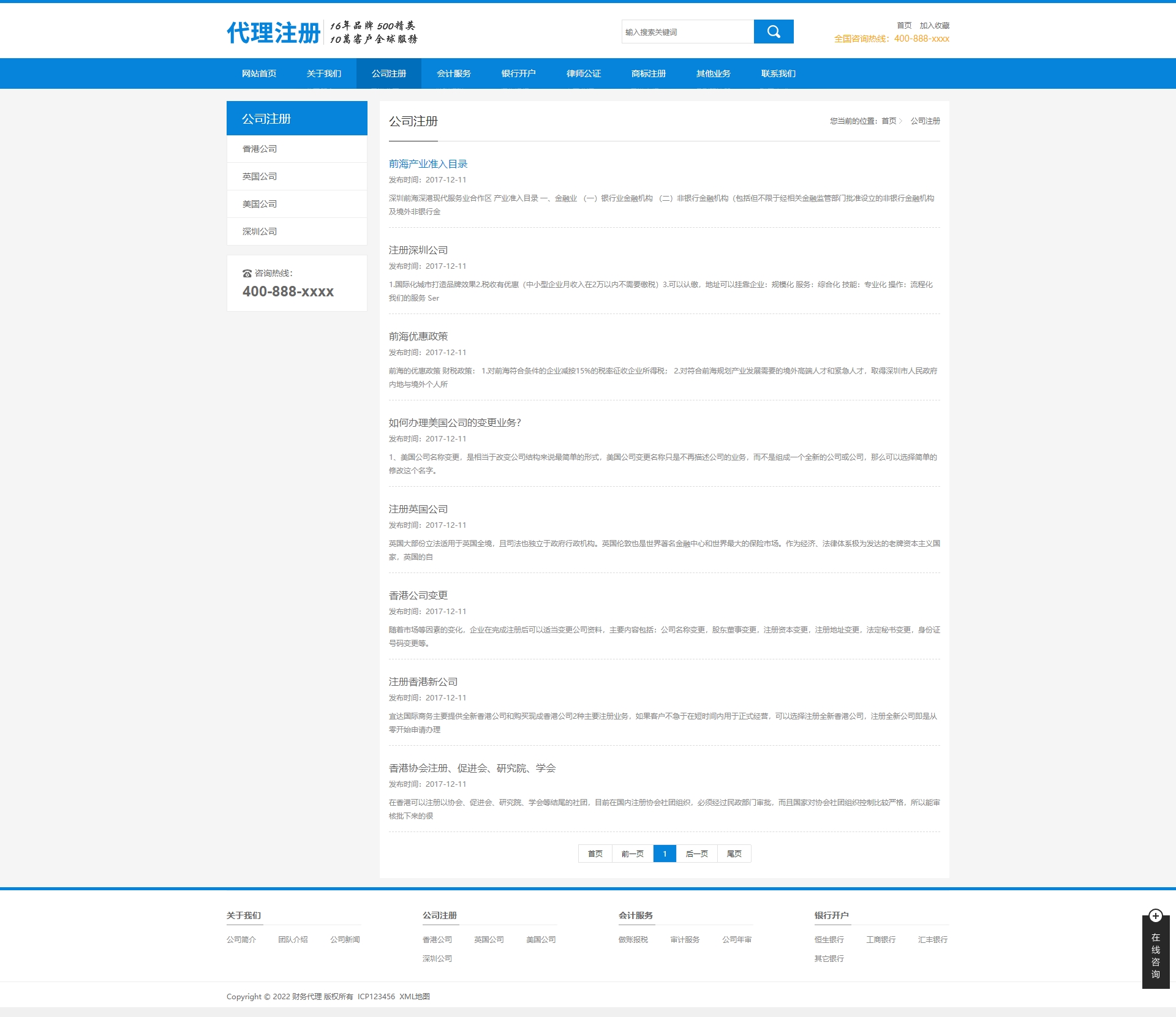The image size is (1176, 1017).
Task: Open footer 其它银行 link
Action: click(x=829, y=959)
